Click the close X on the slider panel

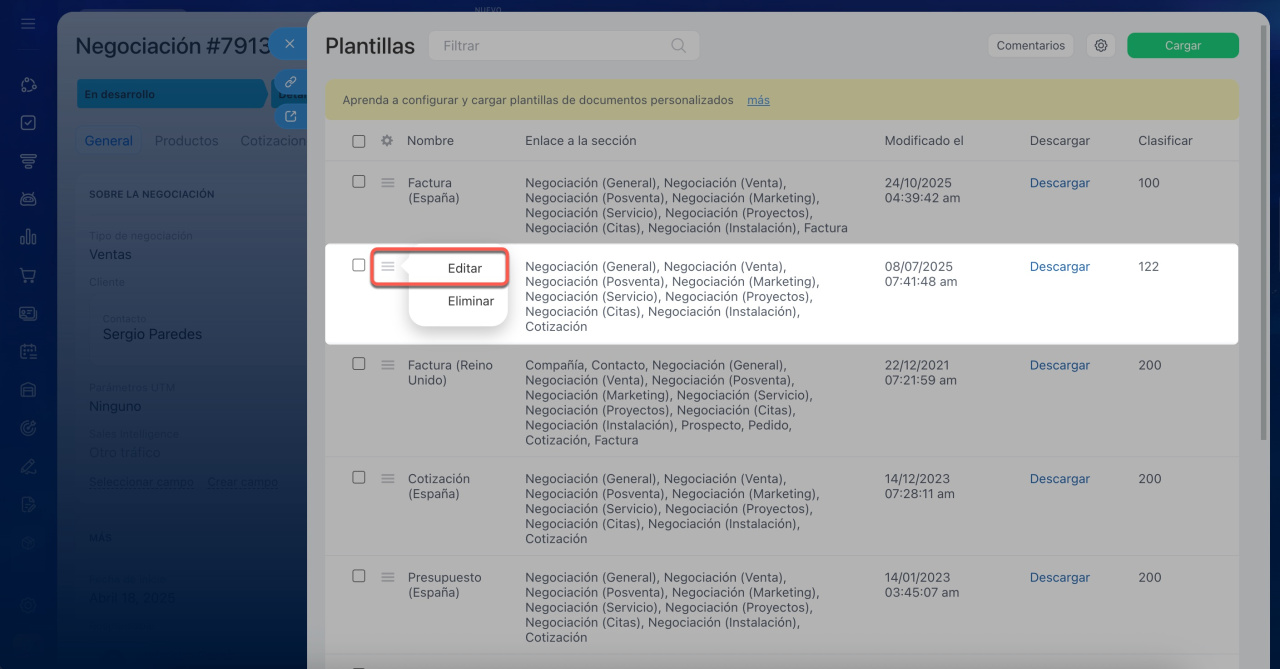289,44
